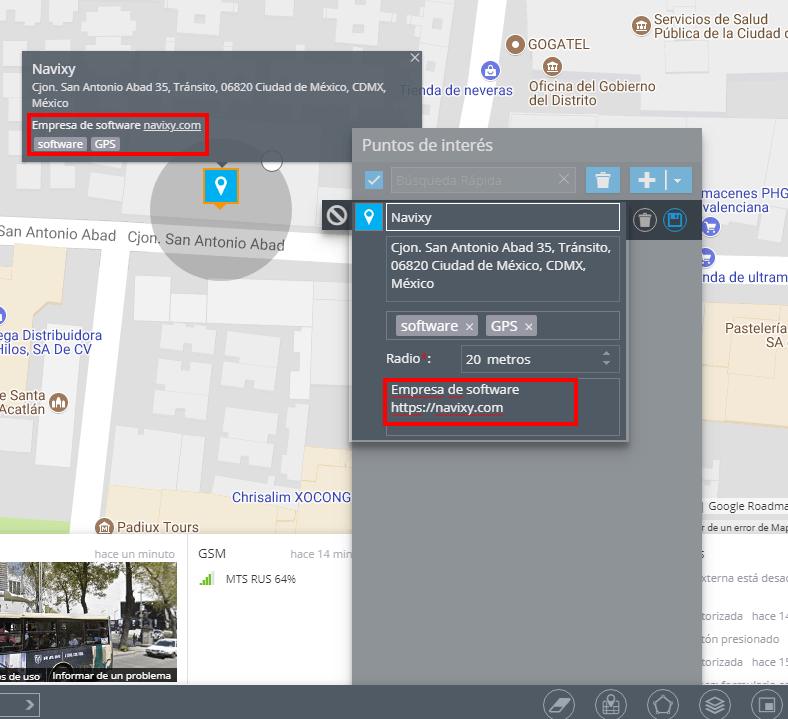788x719 pixels.
Task: Click Informar de un problema link
Action: 112,676
